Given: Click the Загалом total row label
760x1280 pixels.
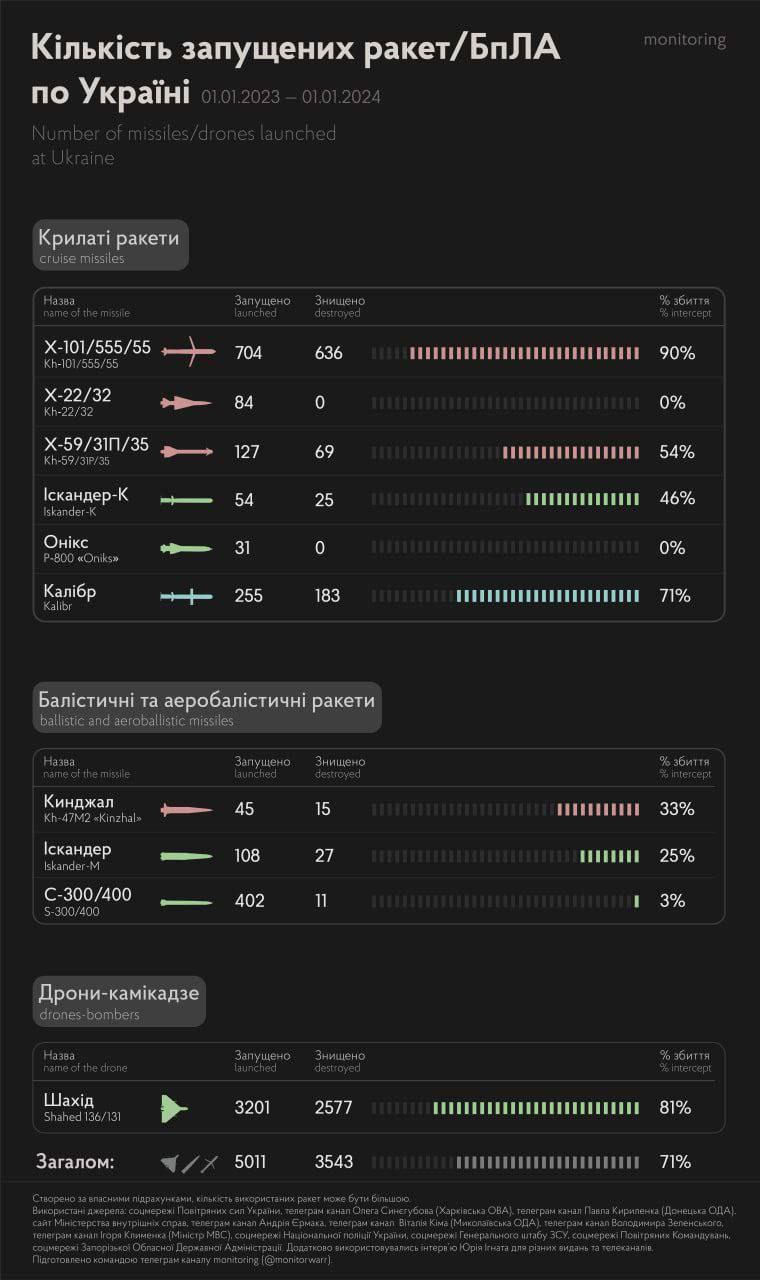Looking at the screenshot, I should pos(76,1163).
